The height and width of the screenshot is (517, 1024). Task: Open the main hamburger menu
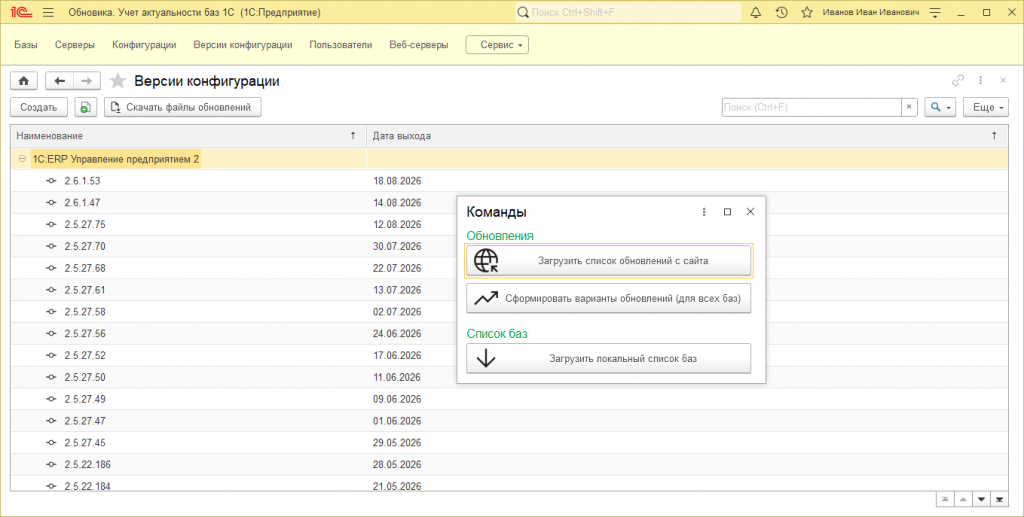point(48,12)
